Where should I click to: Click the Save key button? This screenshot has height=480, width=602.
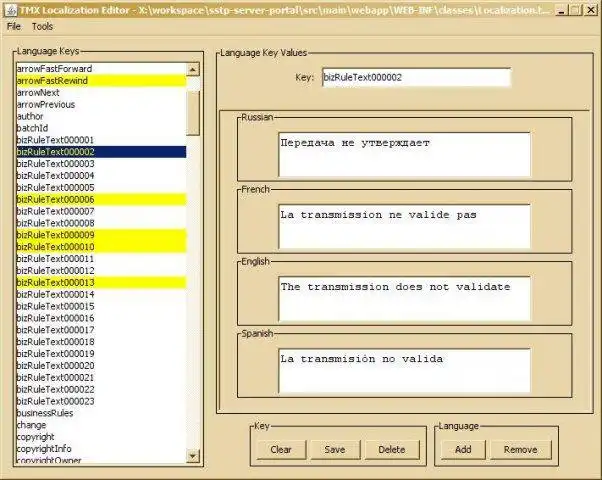coord(335,450)
